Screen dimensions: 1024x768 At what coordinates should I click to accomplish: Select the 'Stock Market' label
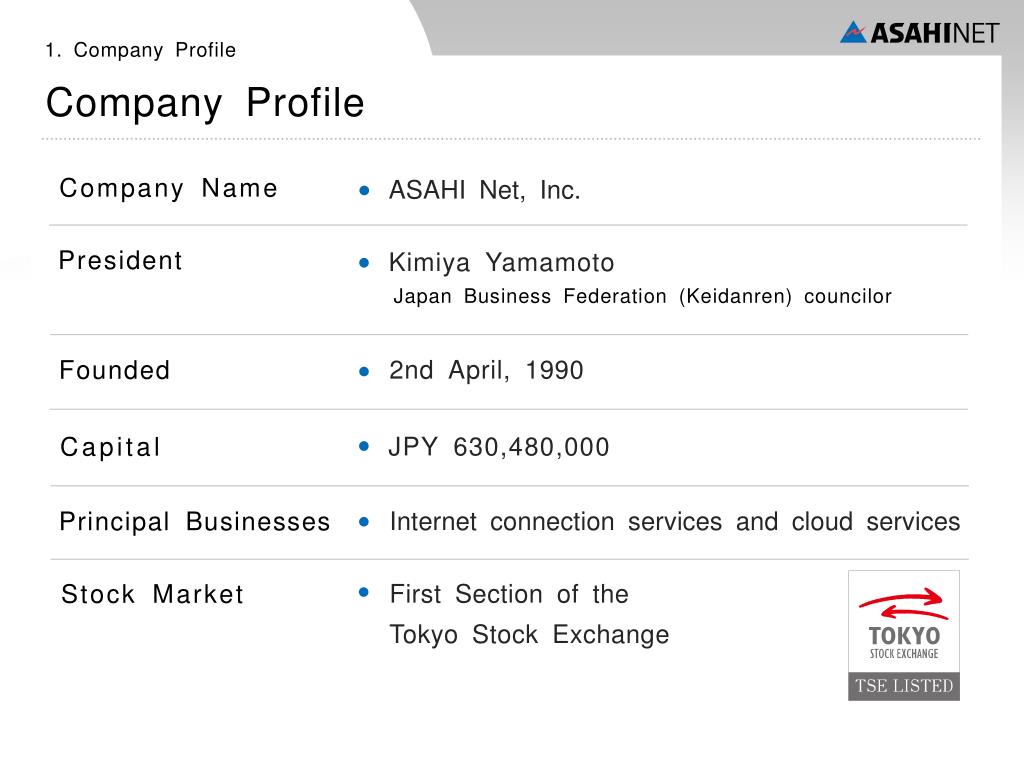click(152, 594)
